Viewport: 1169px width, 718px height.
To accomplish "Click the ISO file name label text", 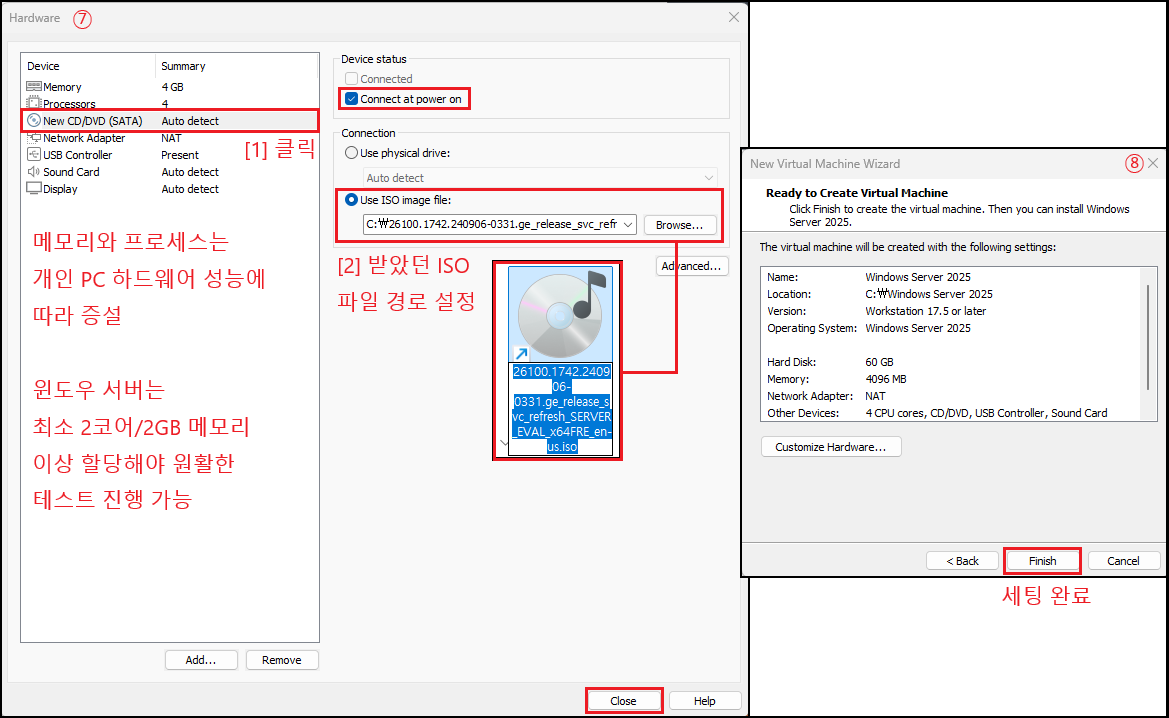I will click(x=562, y=409).
